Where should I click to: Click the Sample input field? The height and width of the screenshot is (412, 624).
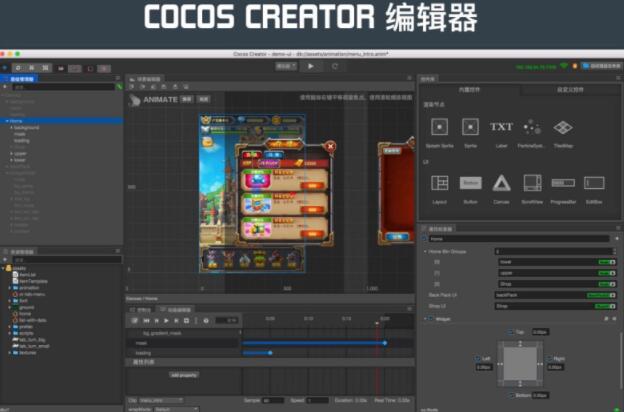273,400
